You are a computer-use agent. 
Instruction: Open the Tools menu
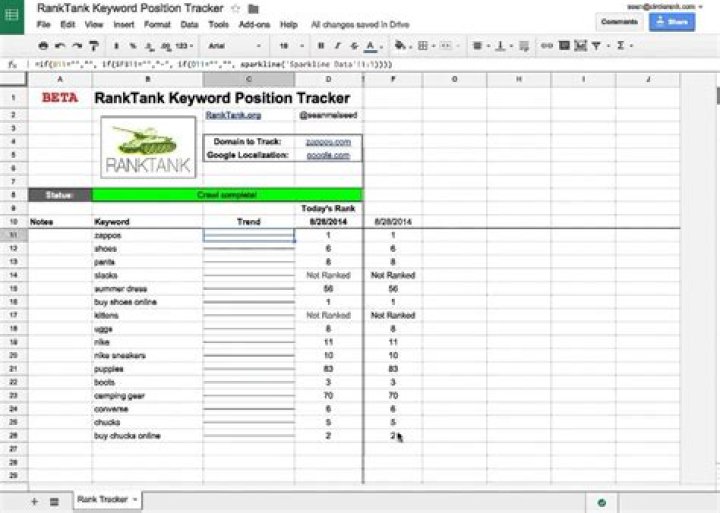coord(219,24)
